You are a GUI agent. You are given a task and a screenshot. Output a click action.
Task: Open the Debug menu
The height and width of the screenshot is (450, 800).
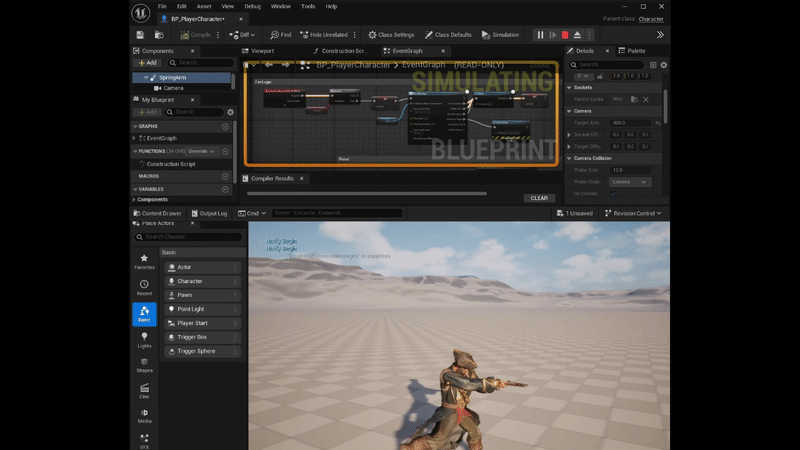[x=253, y=6]
